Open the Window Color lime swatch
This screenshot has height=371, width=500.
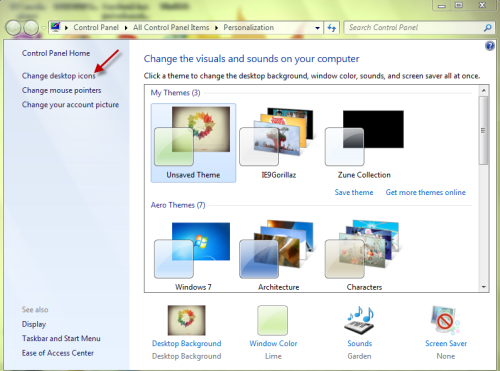coord(272,320)
